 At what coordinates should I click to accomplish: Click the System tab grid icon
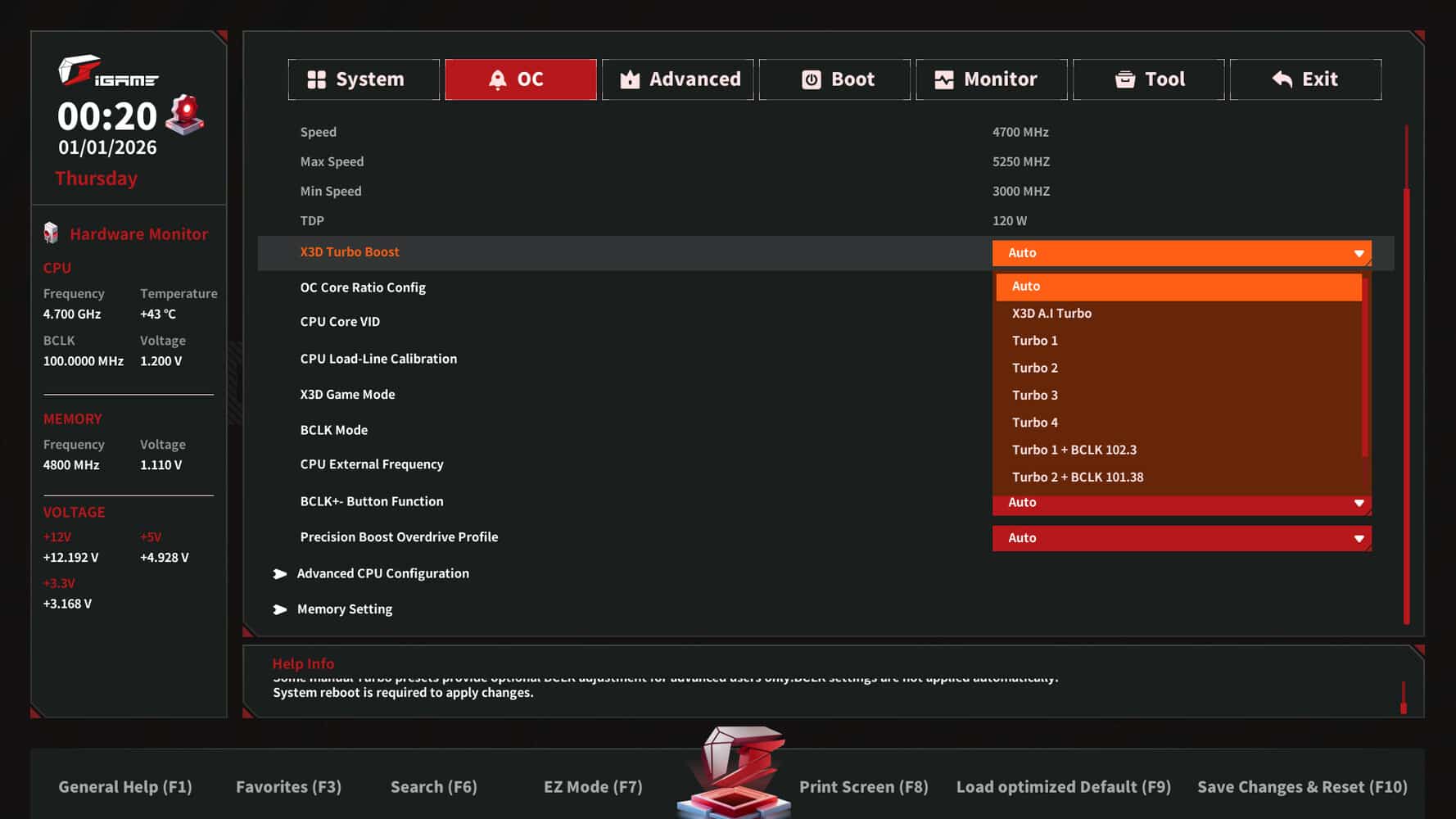coord(316,79)
